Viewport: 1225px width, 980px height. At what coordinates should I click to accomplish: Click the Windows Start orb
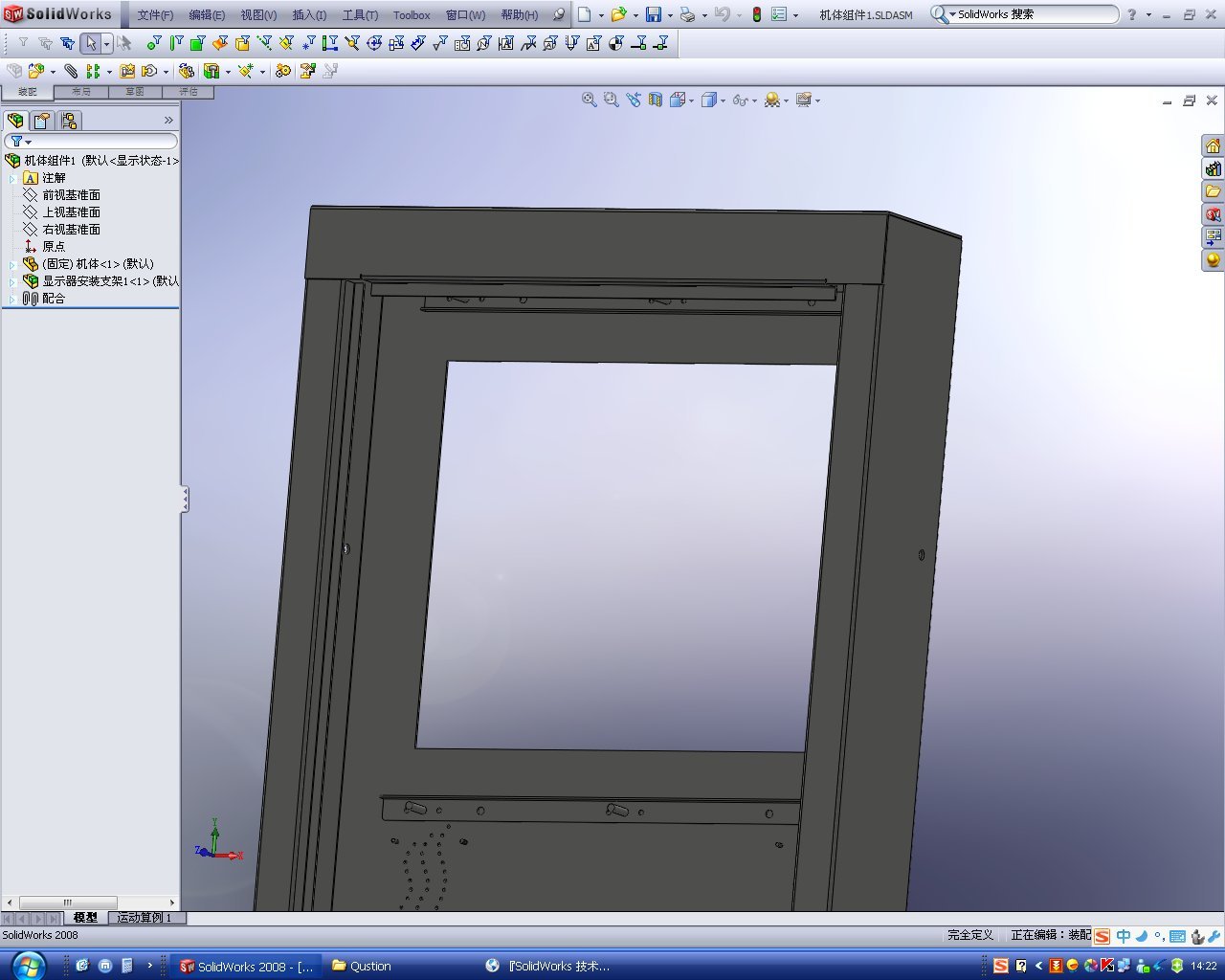tap(29, 964)
